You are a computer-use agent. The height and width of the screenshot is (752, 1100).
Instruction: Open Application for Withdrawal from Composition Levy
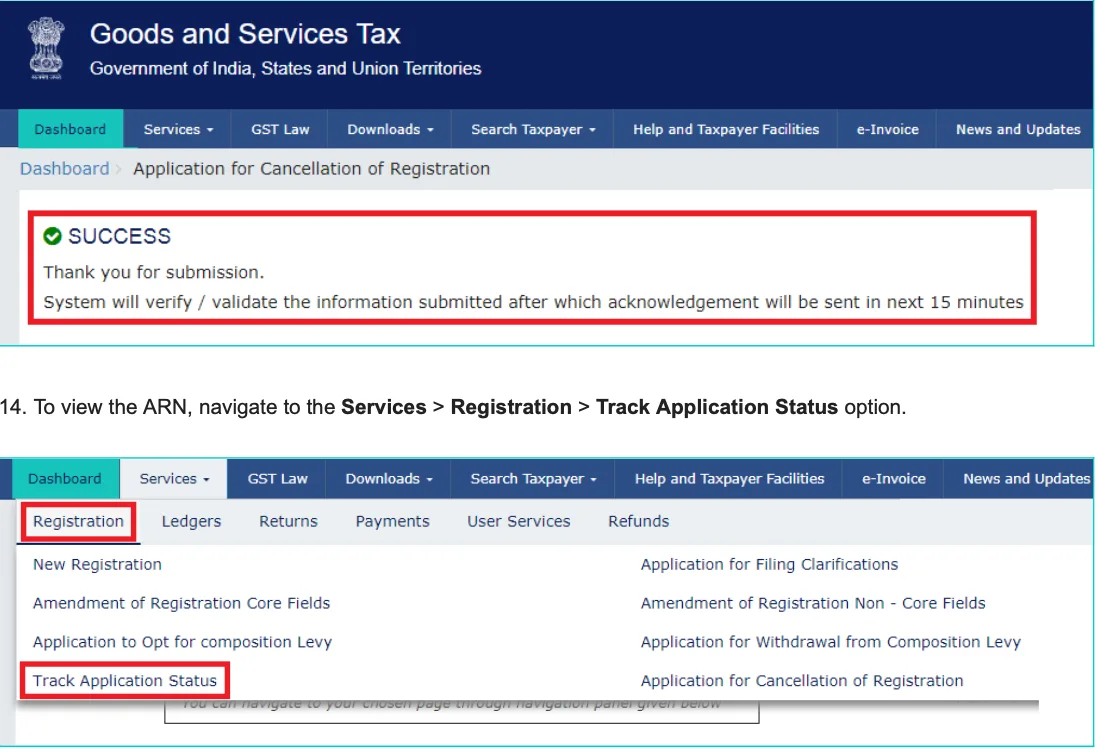pos(831,642)
